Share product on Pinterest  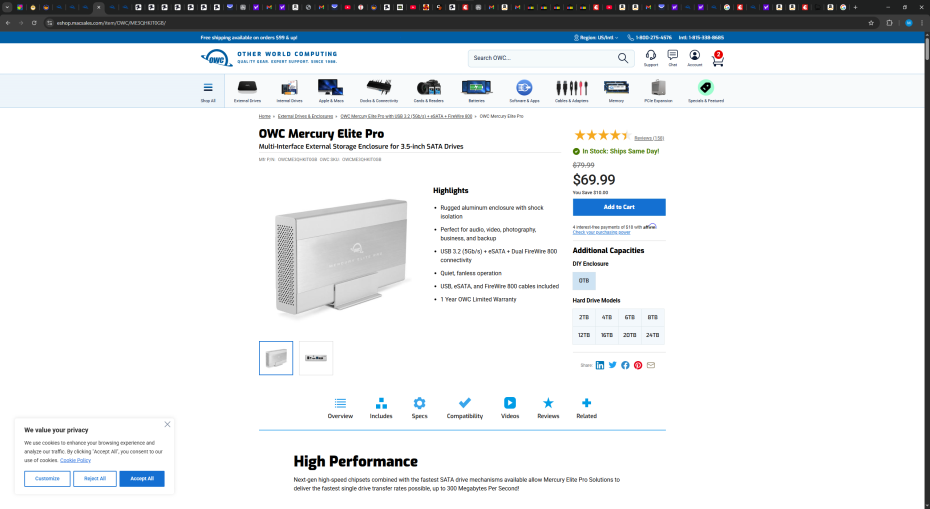[638, 365]
